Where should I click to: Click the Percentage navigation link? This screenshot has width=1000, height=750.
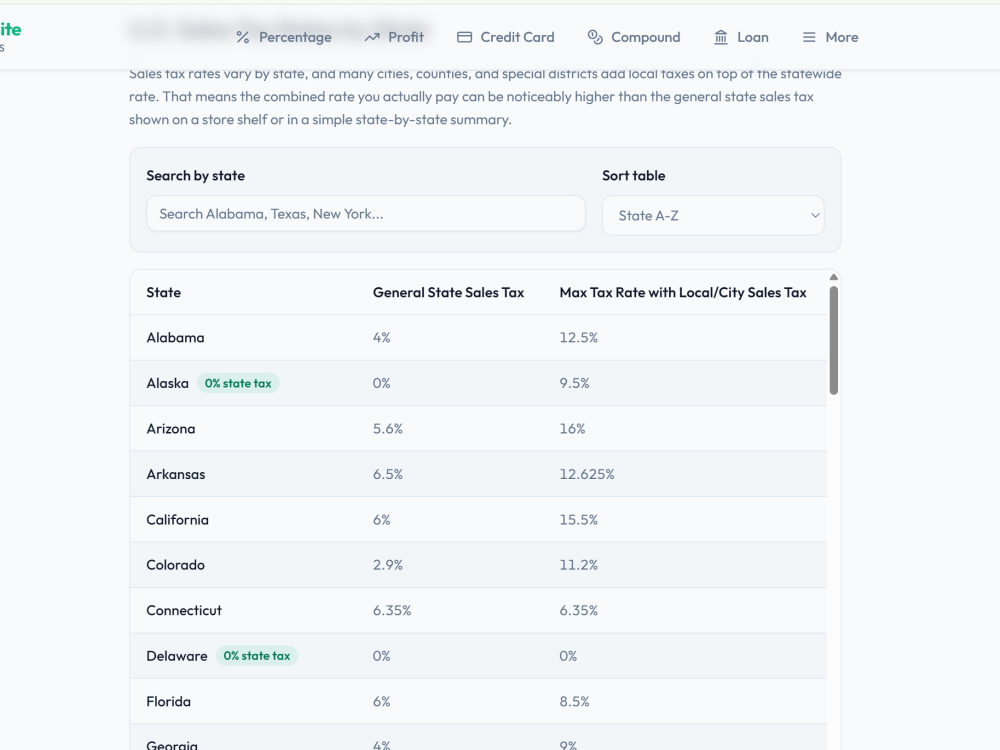284,38
